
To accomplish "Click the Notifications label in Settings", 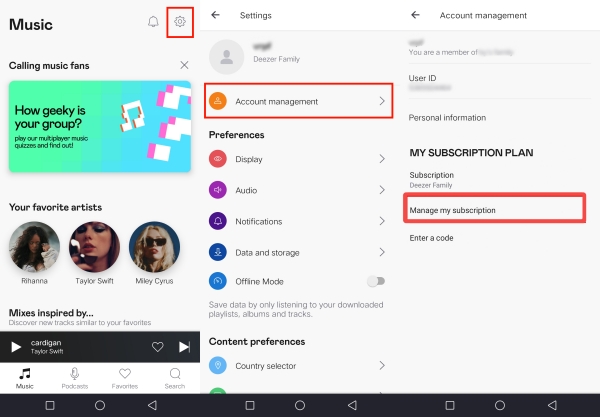I will click(x=259, y=222).
